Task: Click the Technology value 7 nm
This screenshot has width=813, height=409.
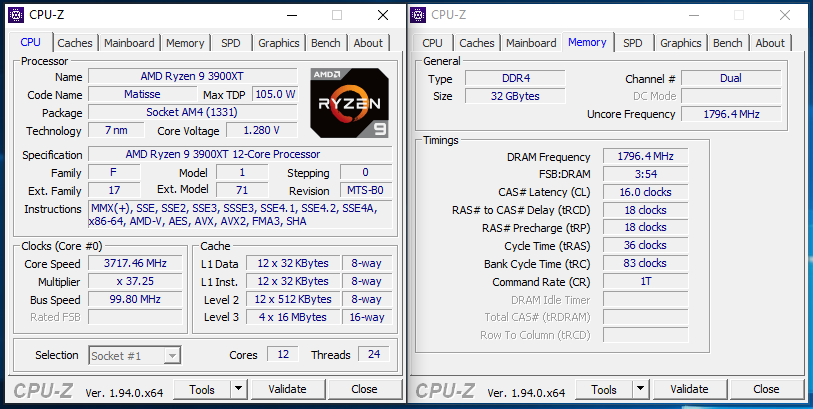Action: tap(116, 130)
